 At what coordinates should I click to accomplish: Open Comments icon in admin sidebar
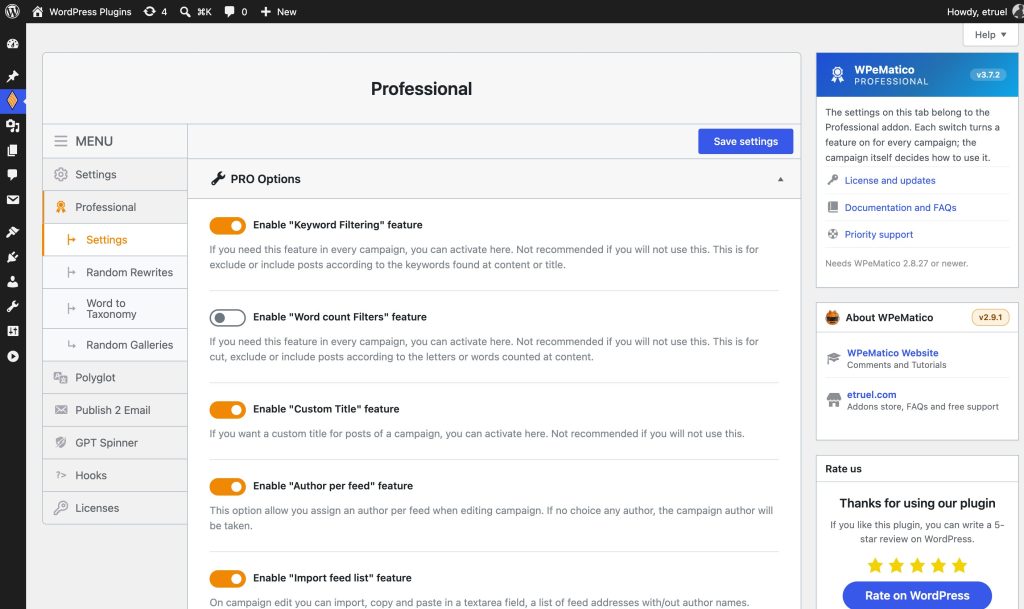(12, 175)
